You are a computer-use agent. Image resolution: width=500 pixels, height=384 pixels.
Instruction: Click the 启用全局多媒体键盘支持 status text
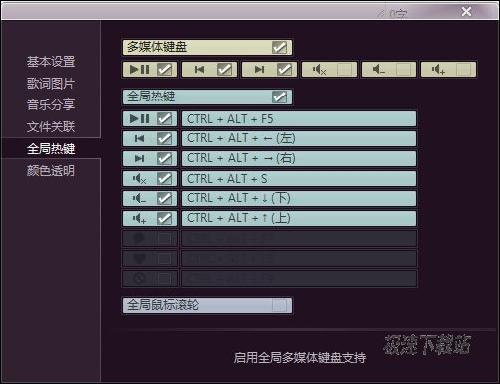[300, 358]
